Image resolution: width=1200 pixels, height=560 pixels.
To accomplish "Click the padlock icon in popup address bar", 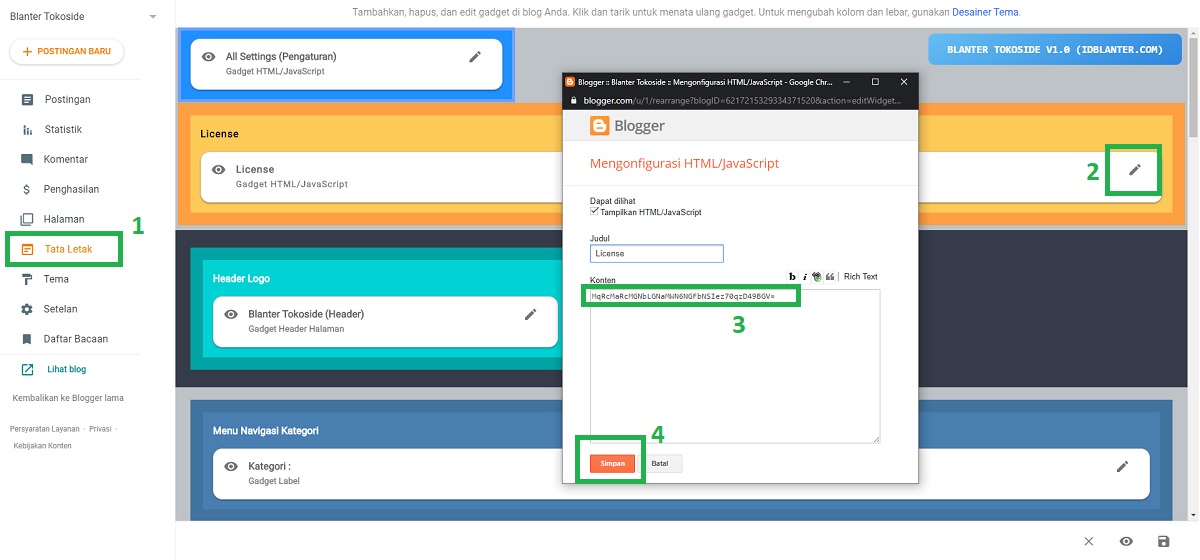I will [x=574, y=101].
